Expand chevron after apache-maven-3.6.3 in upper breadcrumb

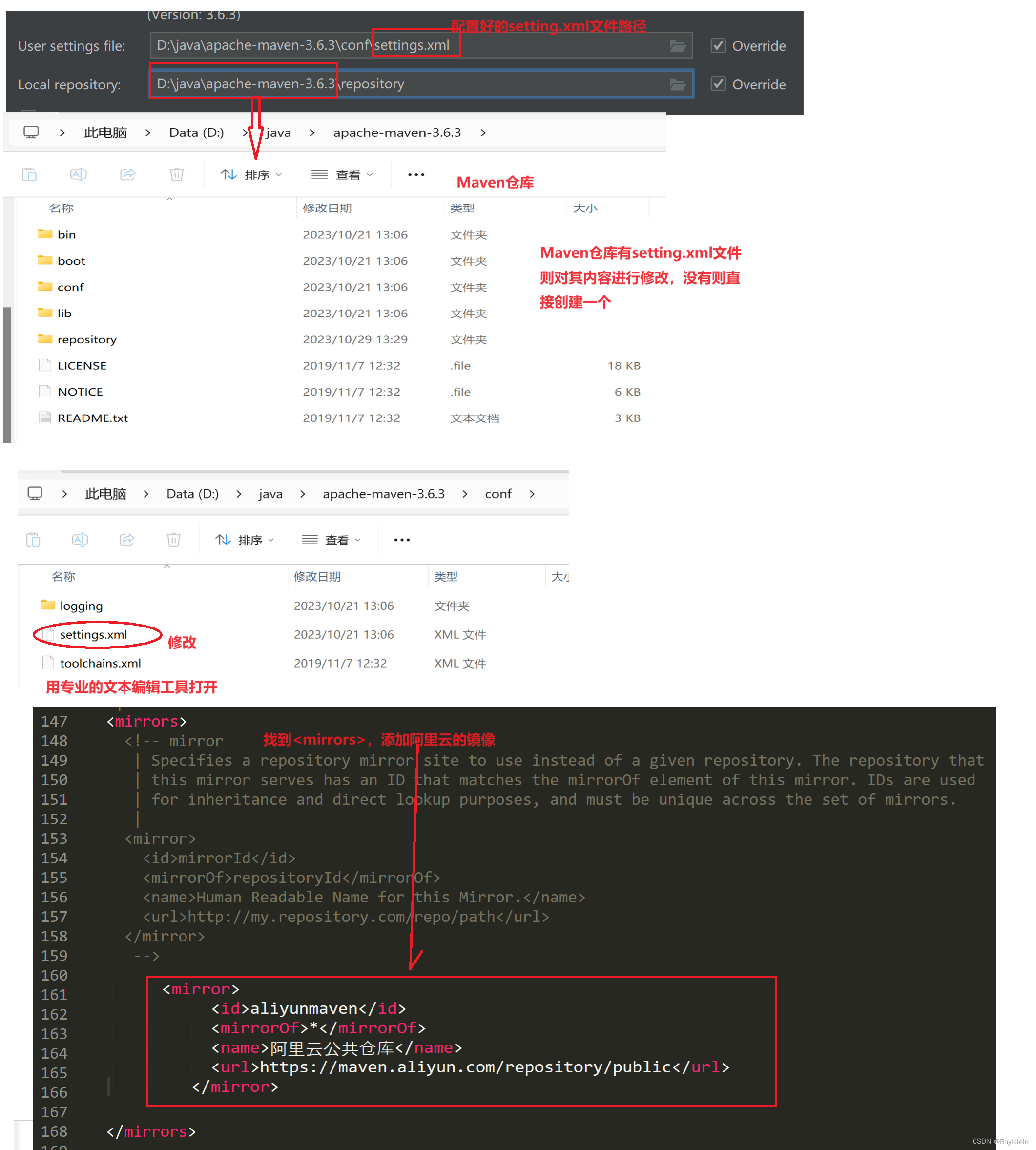(x=483, y=133)
